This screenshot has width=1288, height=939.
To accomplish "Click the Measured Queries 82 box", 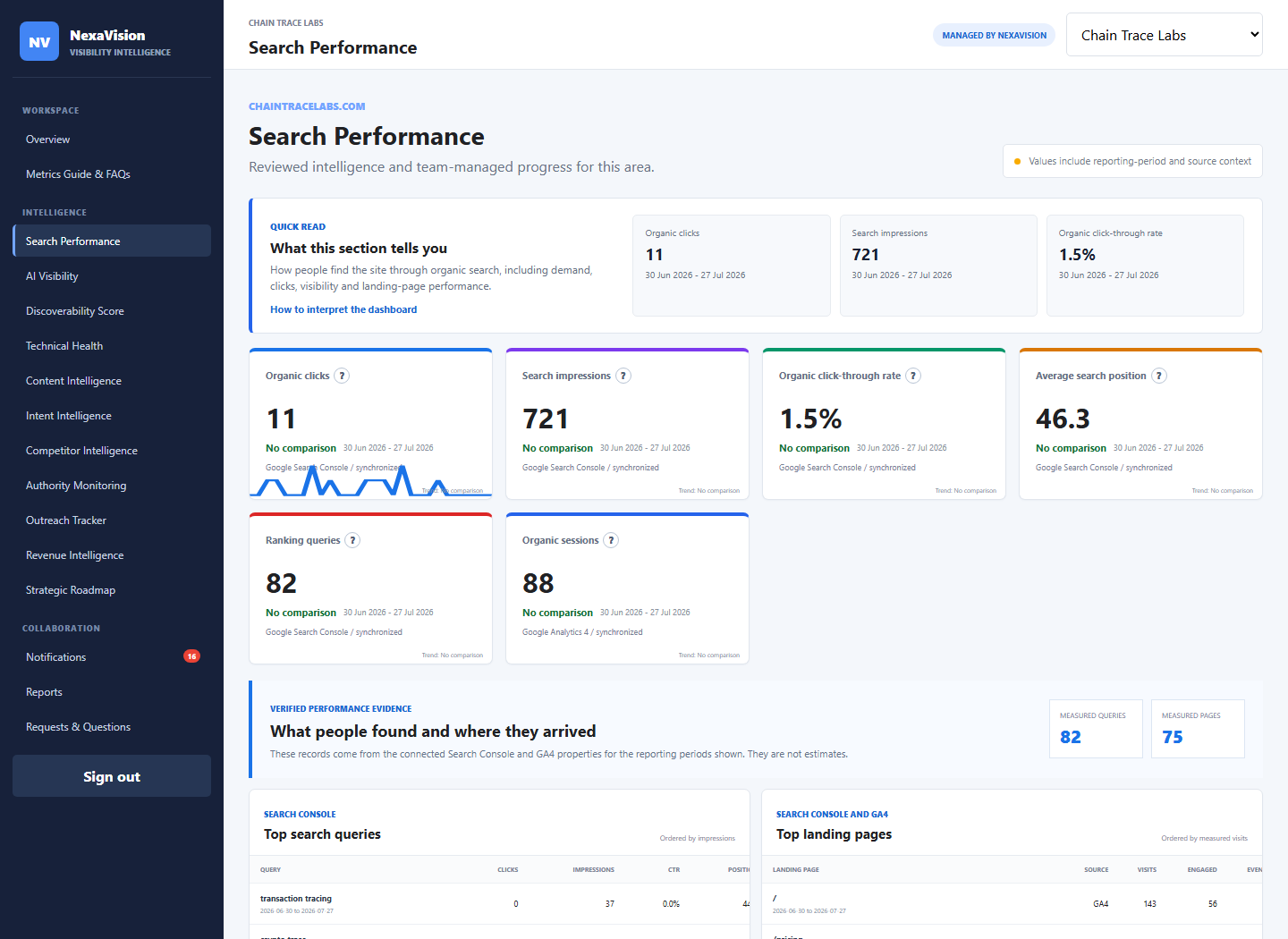I will 1096,729.
